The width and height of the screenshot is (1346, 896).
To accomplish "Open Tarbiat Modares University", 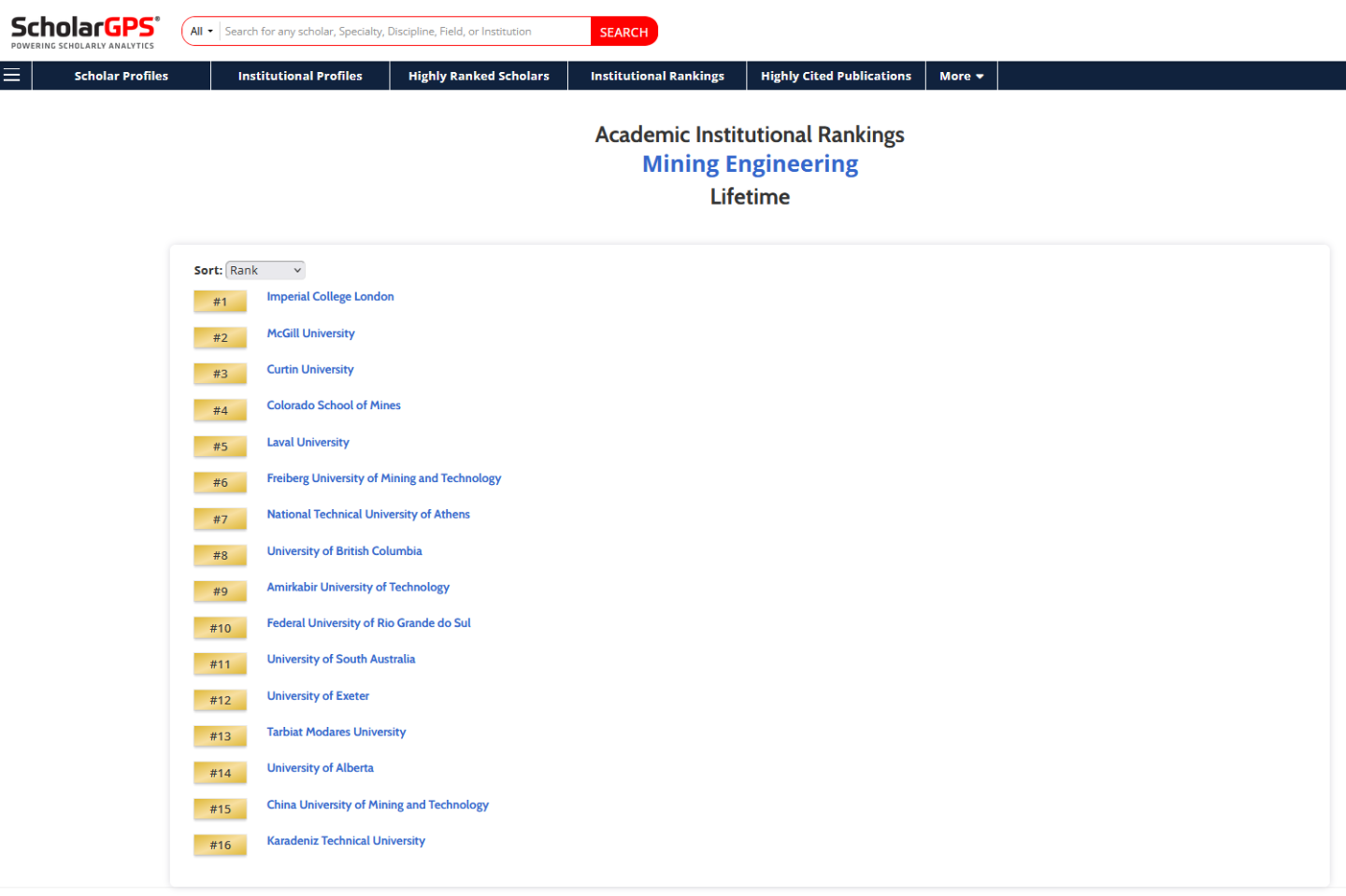I will tap(336, 732).
